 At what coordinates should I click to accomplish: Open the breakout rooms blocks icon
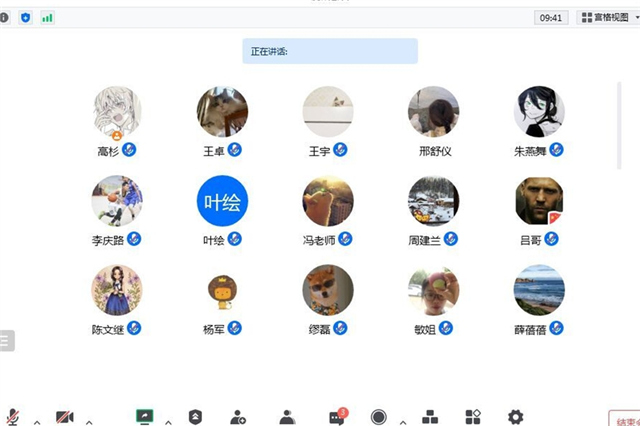pyautogui.click(x=430, y=417)
